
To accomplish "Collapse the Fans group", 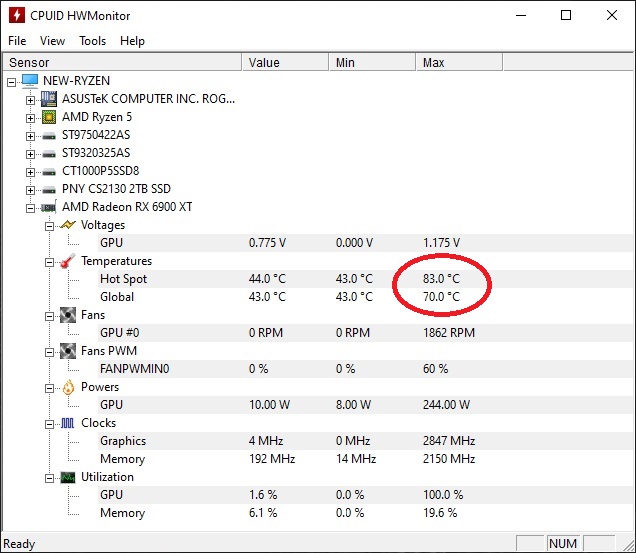I will pos(49,316).
